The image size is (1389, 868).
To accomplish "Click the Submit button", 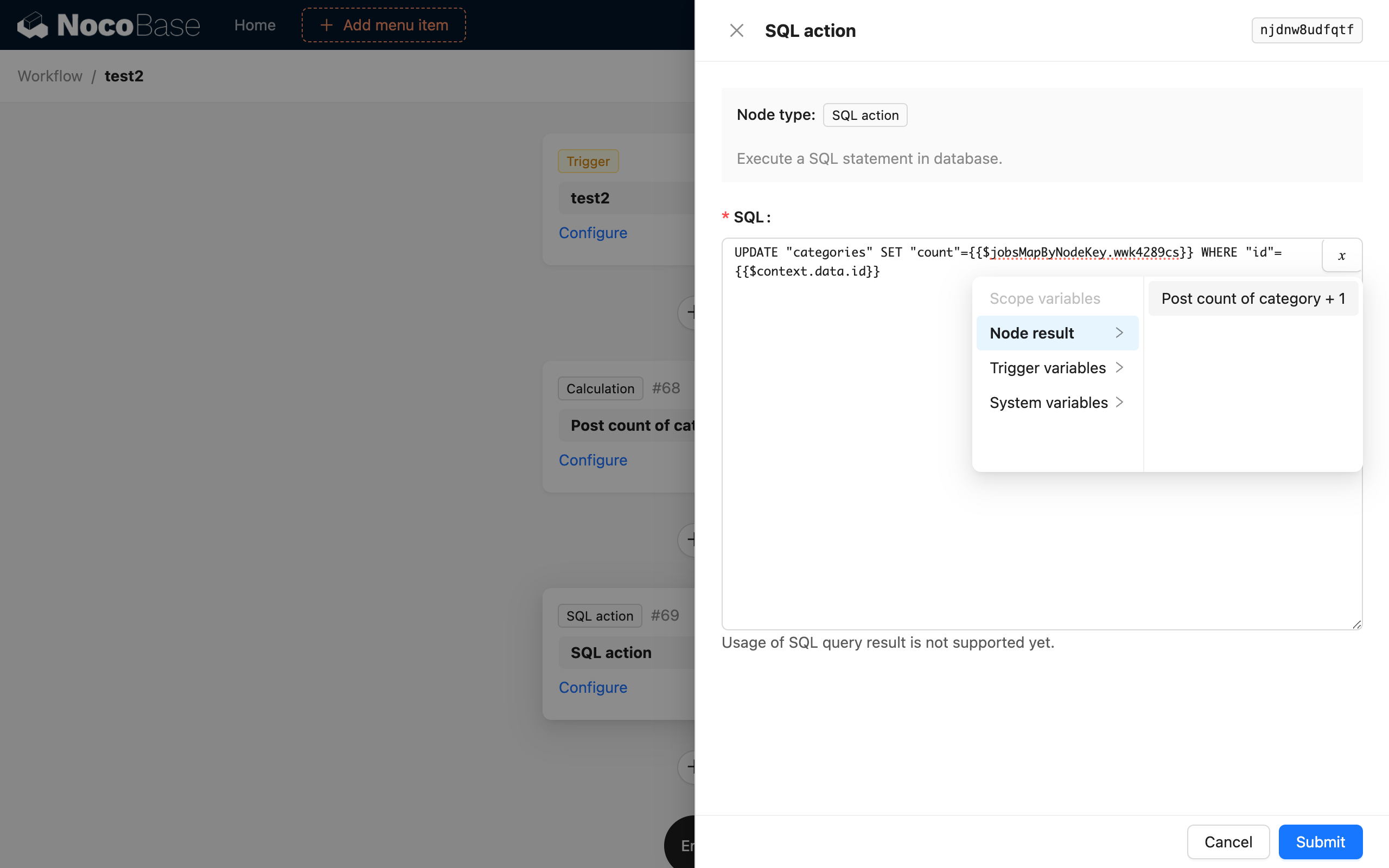I will point(1320,841).
